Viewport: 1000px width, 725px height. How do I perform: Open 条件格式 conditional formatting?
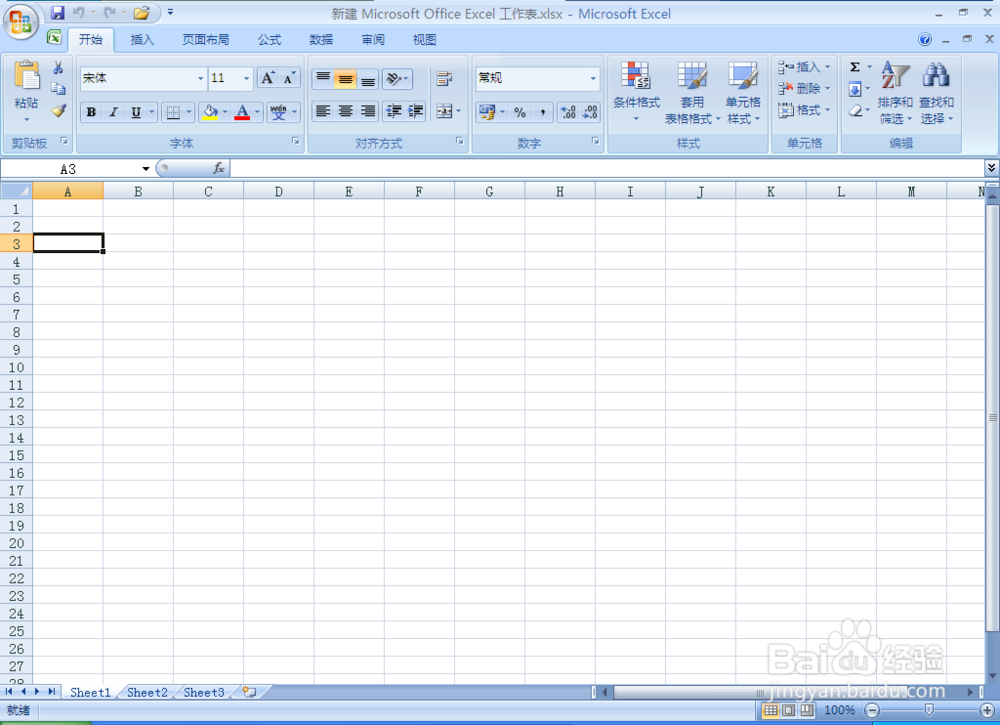tap(636, 92)
